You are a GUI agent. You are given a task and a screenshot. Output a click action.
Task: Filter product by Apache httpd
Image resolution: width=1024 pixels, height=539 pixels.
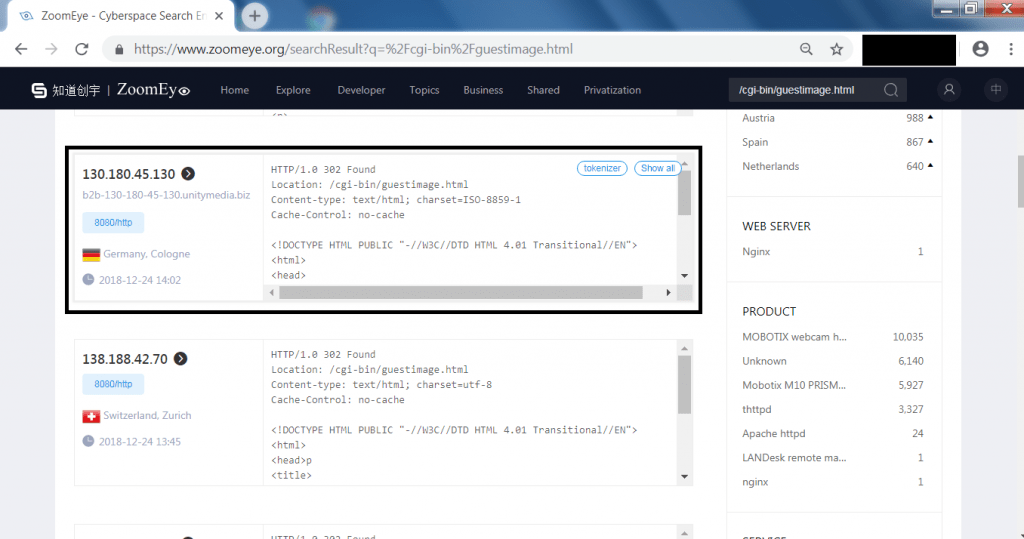(x=774, y=434)
